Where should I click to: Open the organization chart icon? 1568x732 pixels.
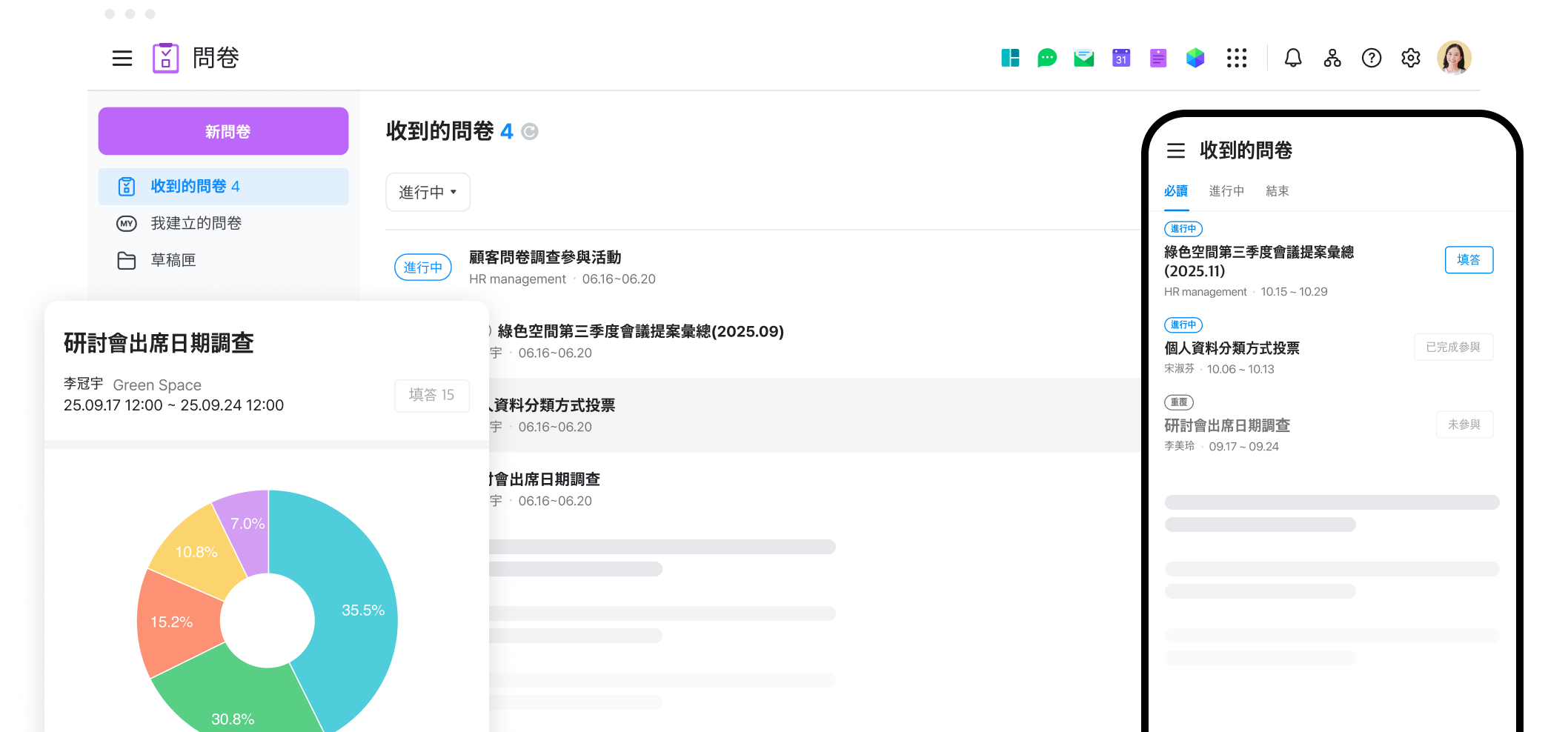coord(1332,58)
